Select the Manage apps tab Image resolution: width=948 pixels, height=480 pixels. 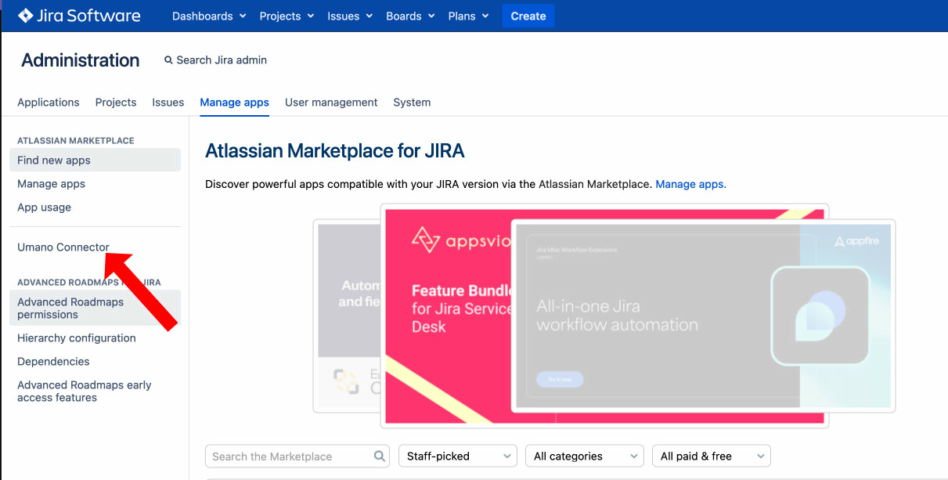tap(235, 102)
